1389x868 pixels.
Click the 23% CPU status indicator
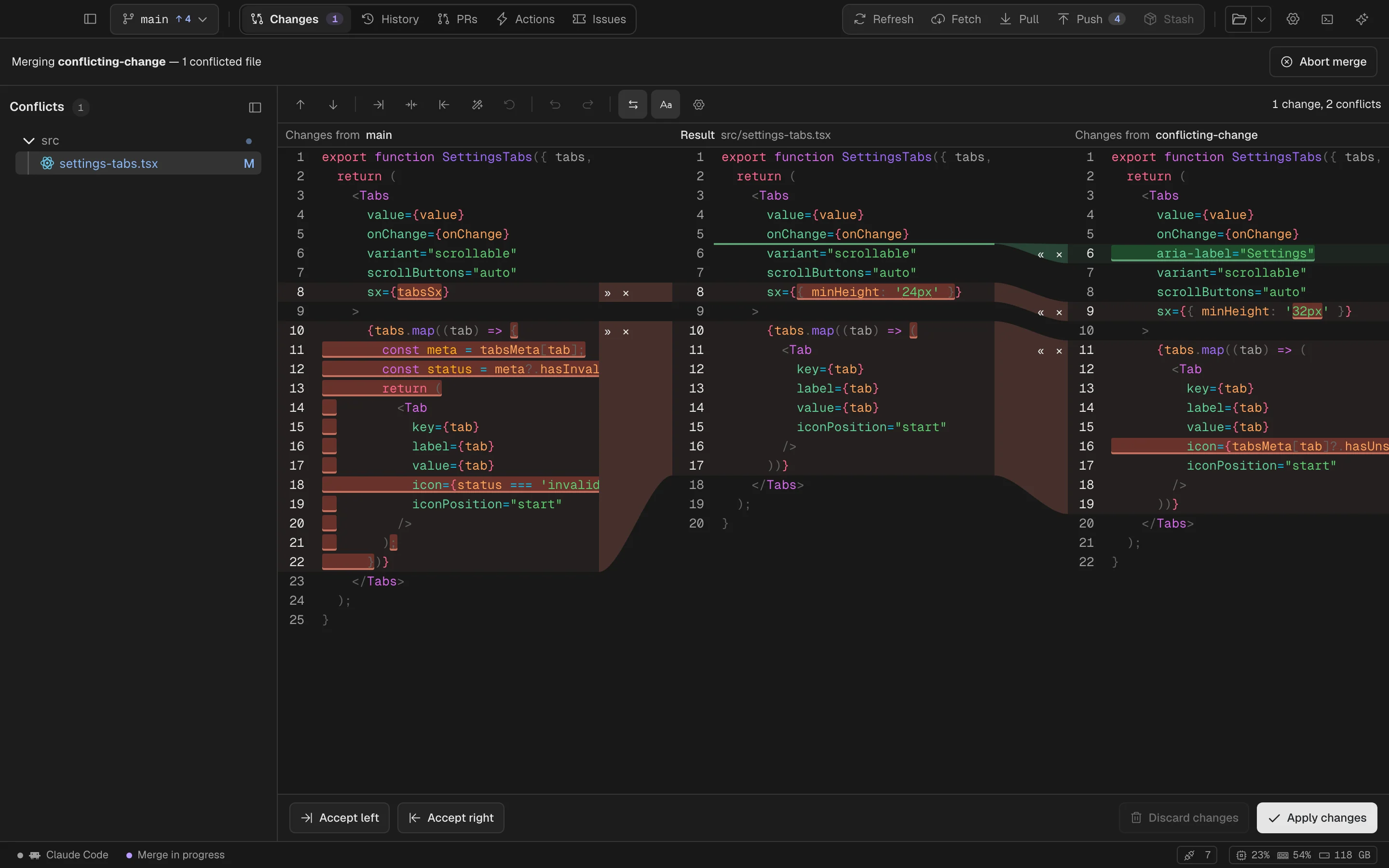(1252, 855)
